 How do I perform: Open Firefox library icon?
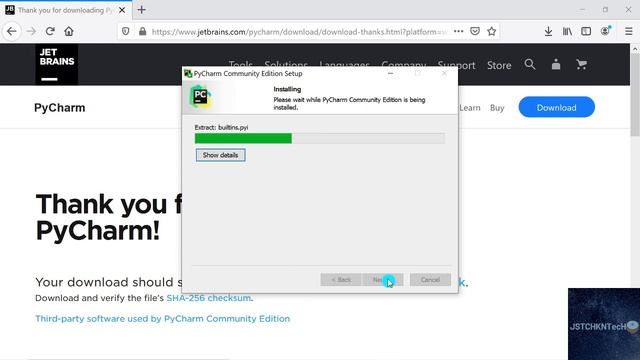click(567, 31)
